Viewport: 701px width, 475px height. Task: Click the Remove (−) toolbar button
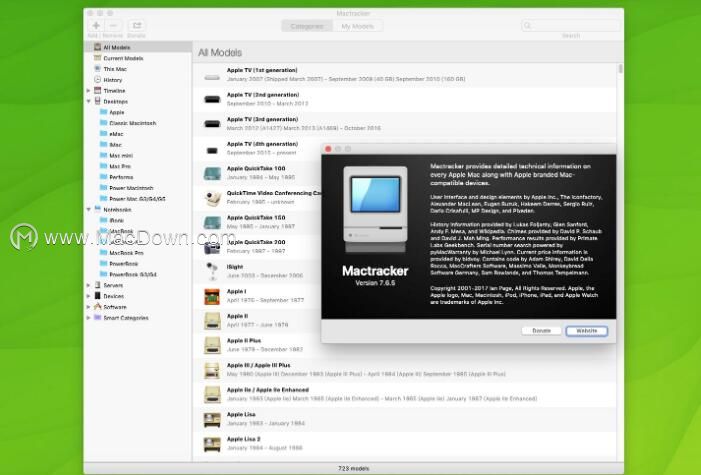click(114, 25)
